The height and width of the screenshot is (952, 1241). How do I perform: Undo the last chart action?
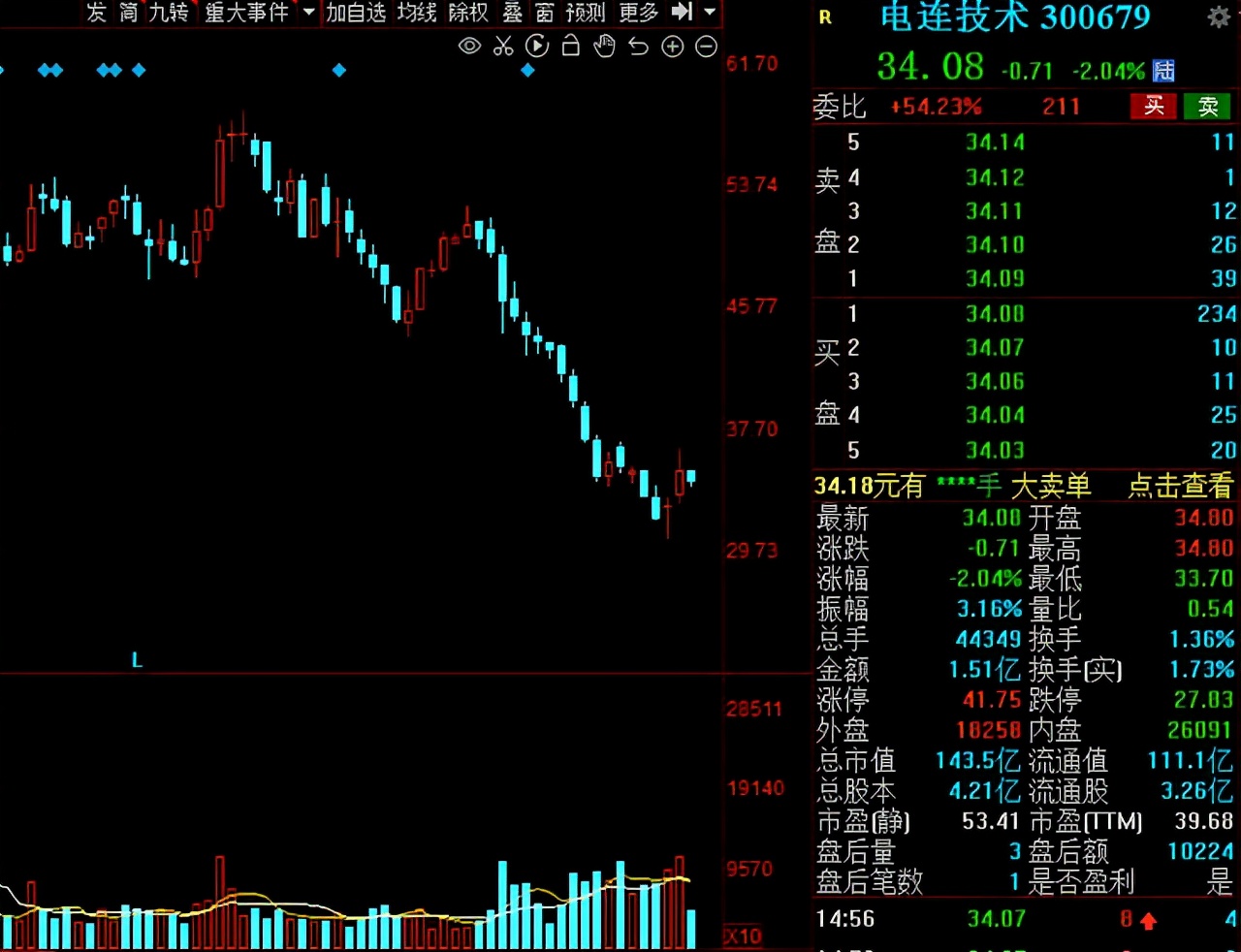tap(638, 46)
